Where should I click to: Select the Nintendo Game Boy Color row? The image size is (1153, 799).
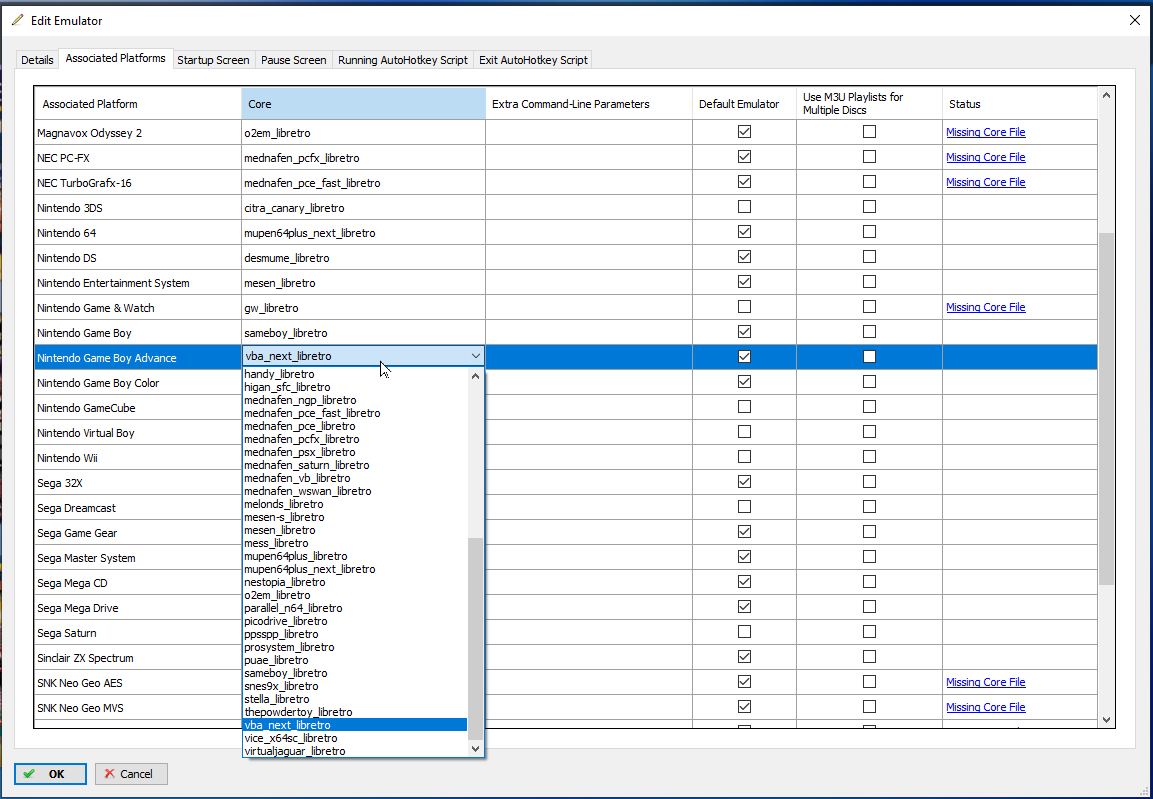coord(565,382)
